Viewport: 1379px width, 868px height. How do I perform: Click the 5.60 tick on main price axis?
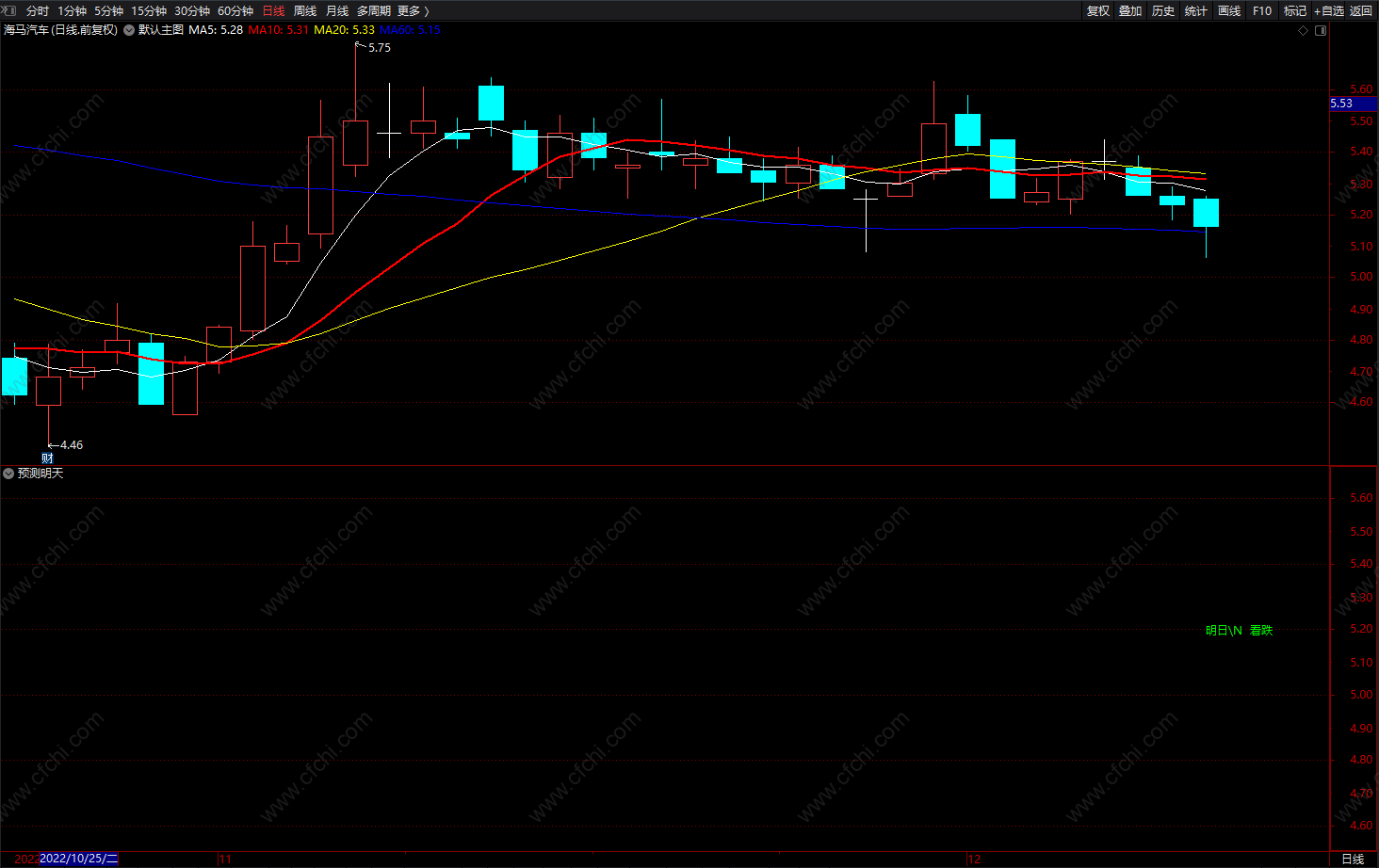tap(1361, 89)
